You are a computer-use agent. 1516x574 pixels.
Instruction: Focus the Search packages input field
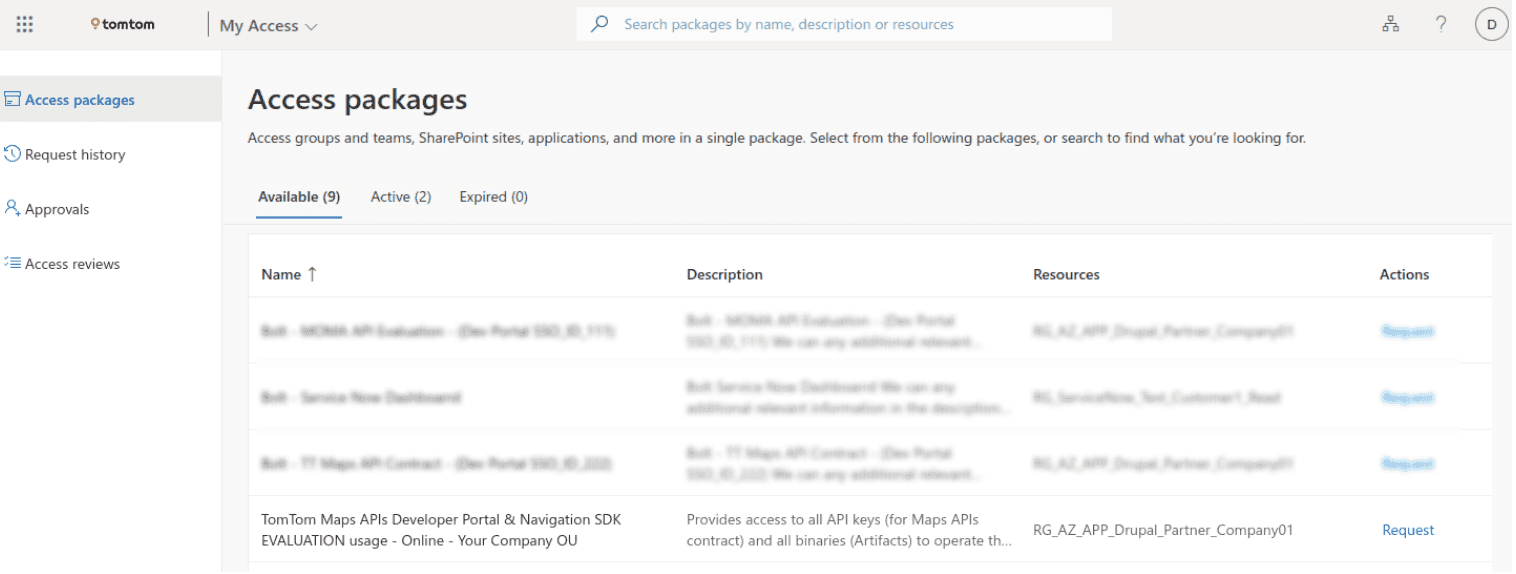pos(843,24)
